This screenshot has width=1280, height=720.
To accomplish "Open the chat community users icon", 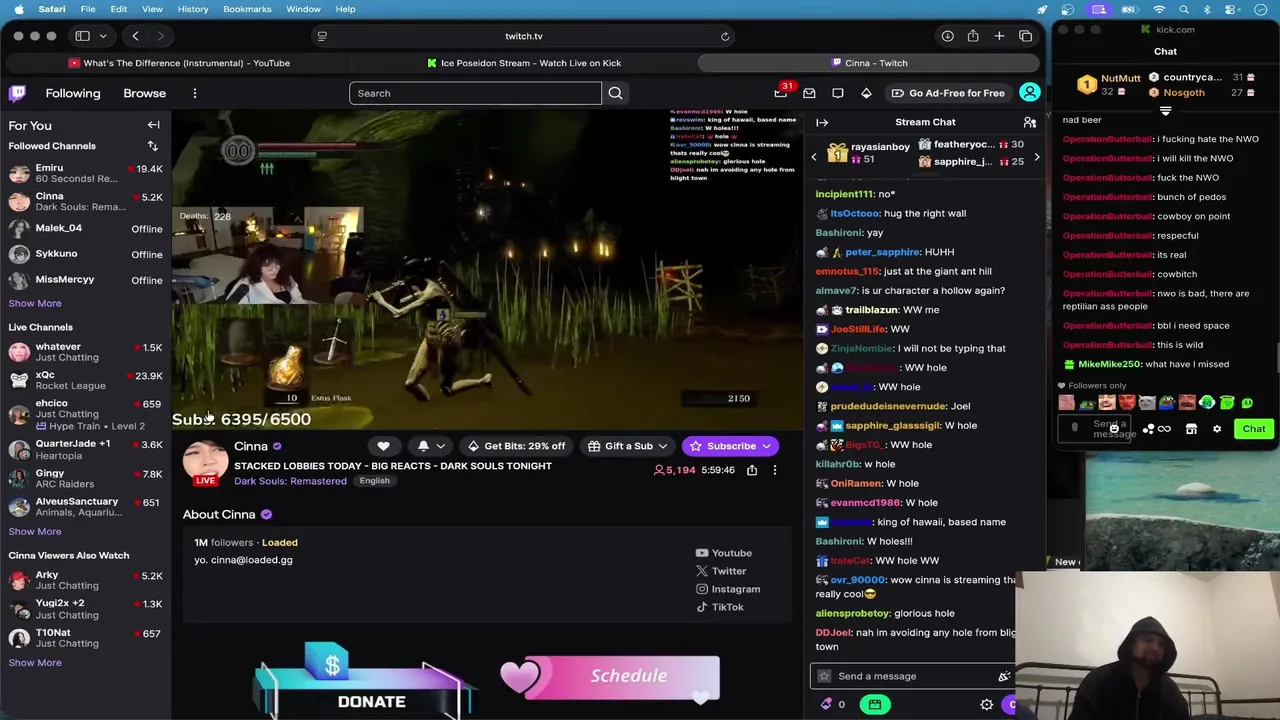I will pyautogui.click(x=1030, y=122).
